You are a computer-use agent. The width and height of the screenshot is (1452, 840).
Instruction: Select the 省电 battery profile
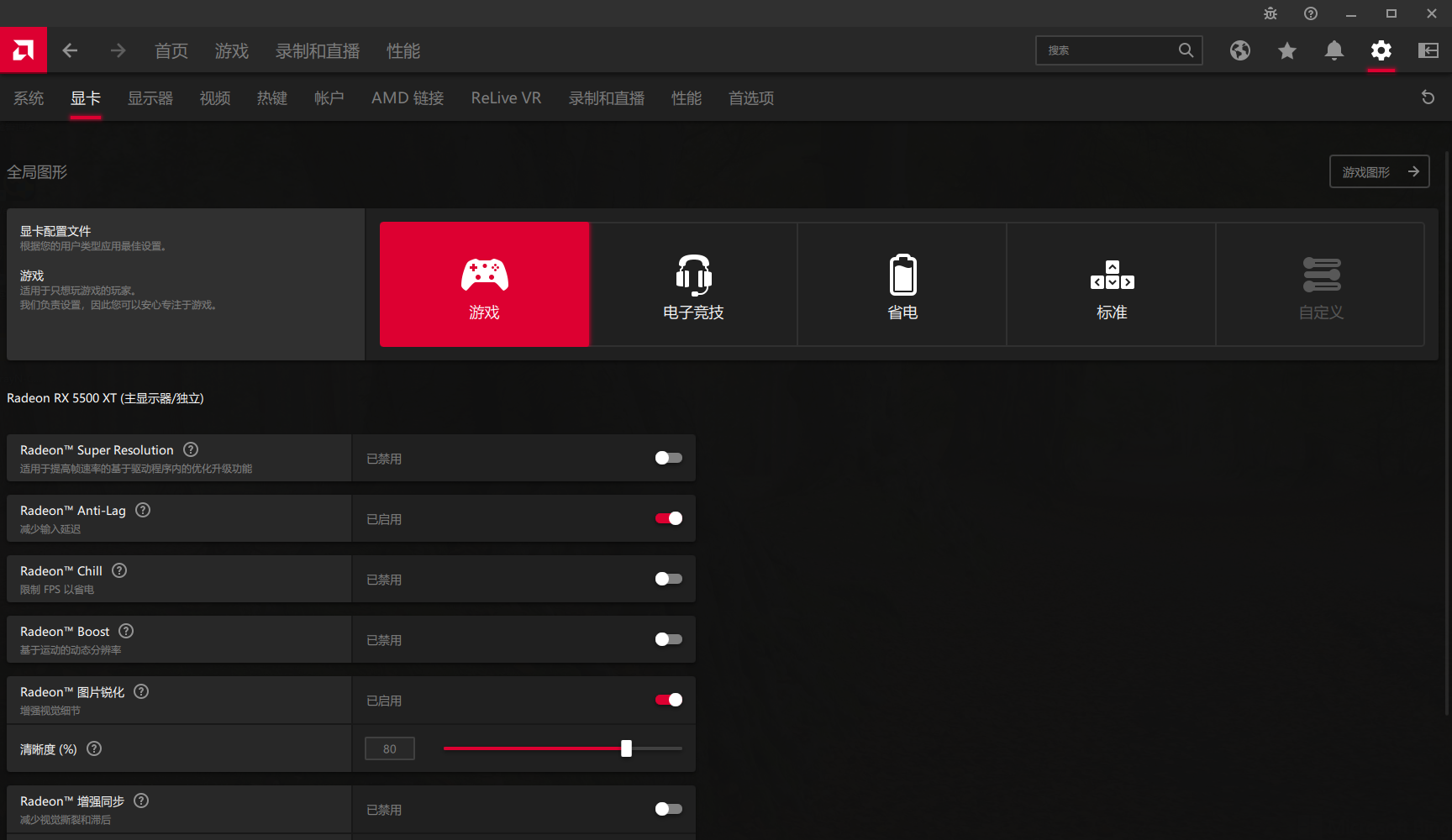pos(902,284)
